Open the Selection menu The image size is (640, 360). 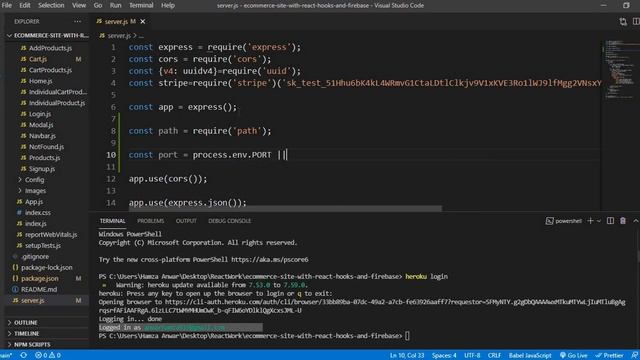[51, 5]
